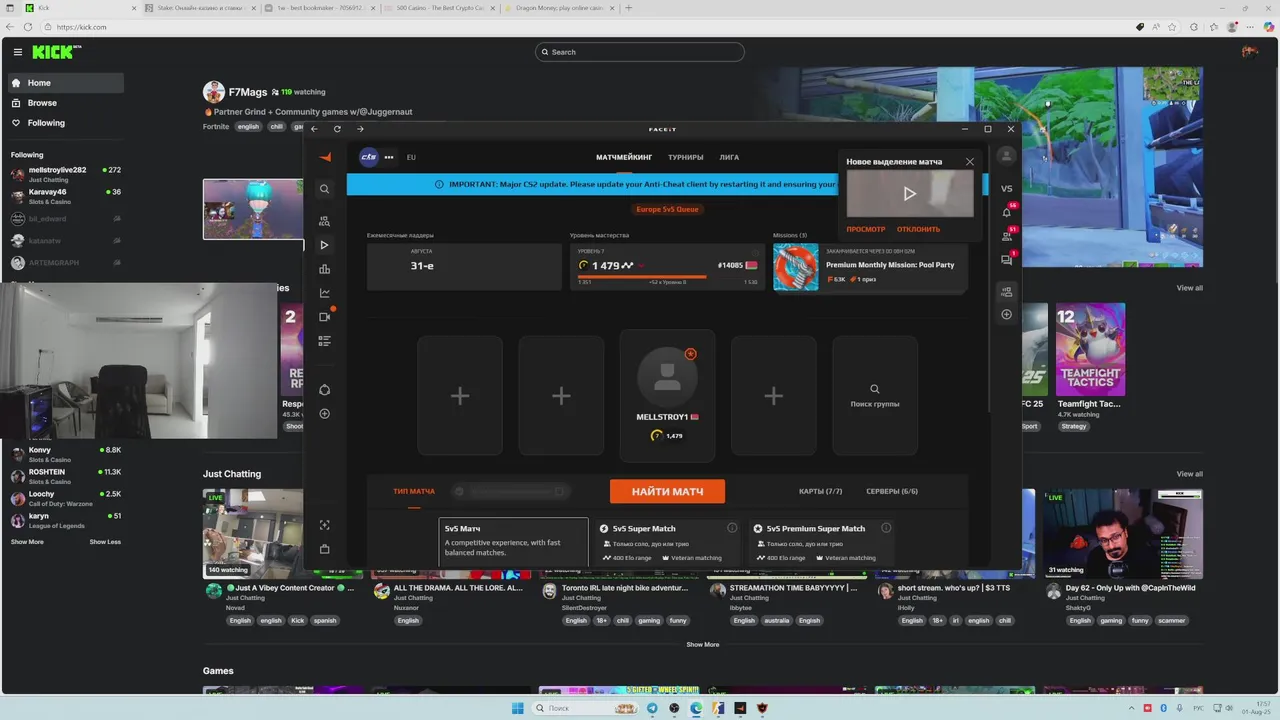The height and width of the screenshot is (720, 1280).
Task: Open FACEIT notifications bell icon
Action: [x=1006, y=212]
